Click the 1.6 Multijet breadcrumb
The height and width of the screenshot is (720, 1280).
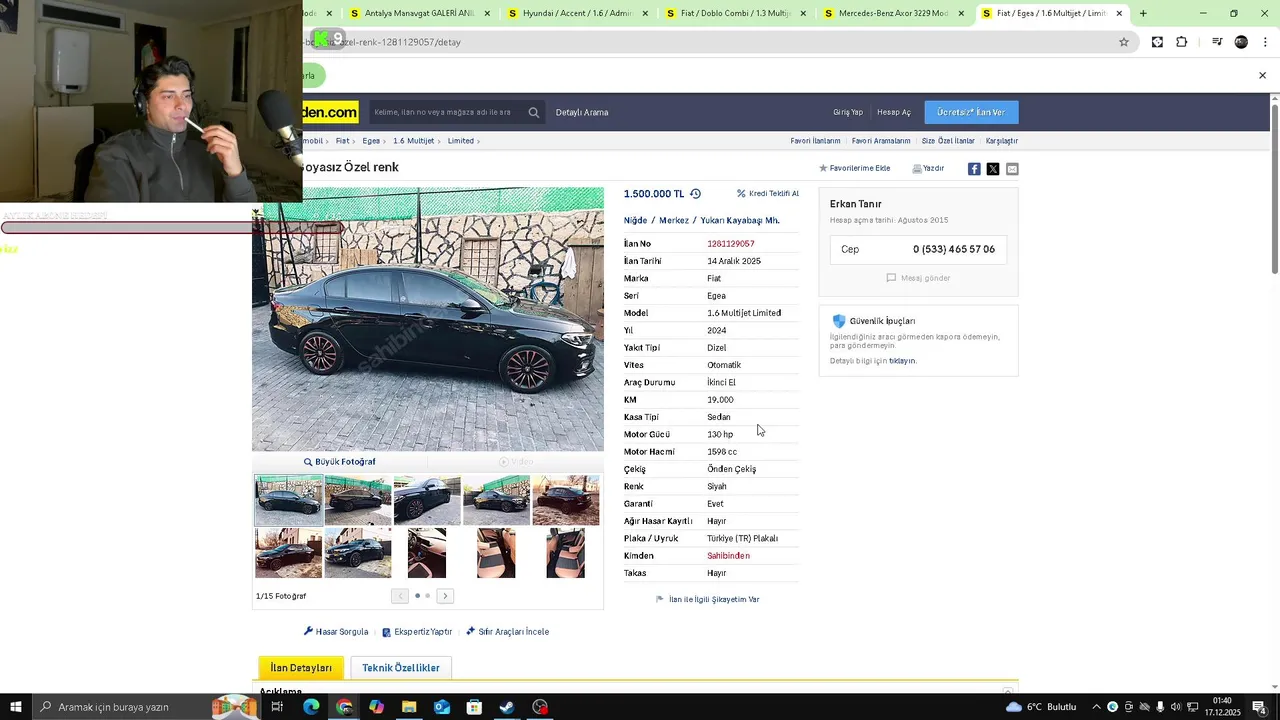point(413,141)
